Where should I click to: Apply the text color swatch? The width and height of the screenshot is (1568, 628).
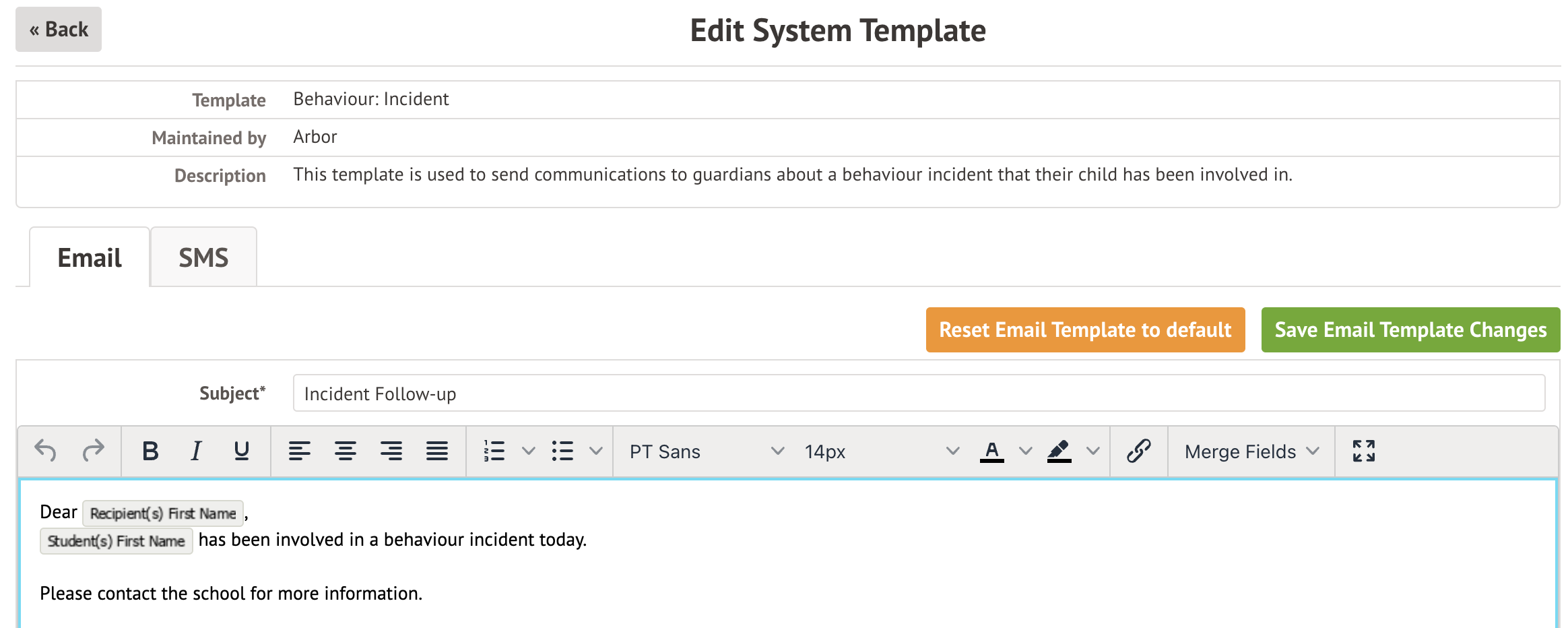[991, 451]
